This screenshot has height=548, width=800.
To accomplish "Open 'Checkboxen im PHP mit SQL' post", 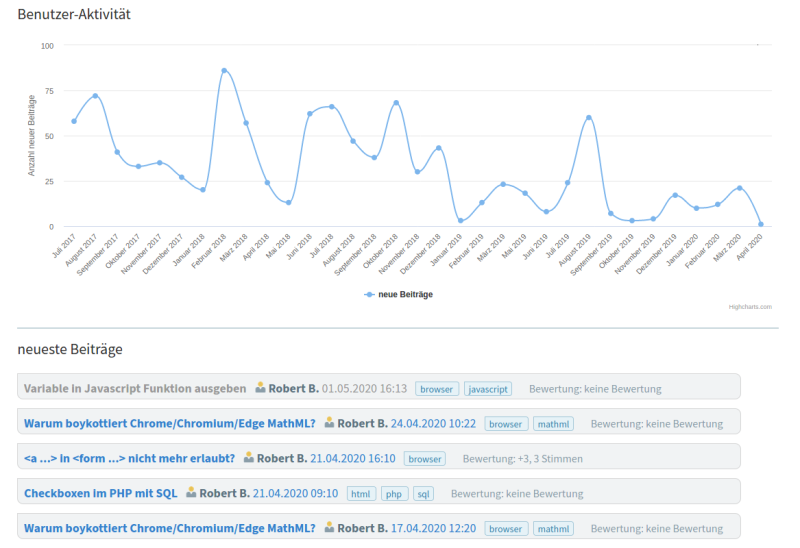I will [x=100, y=493].
